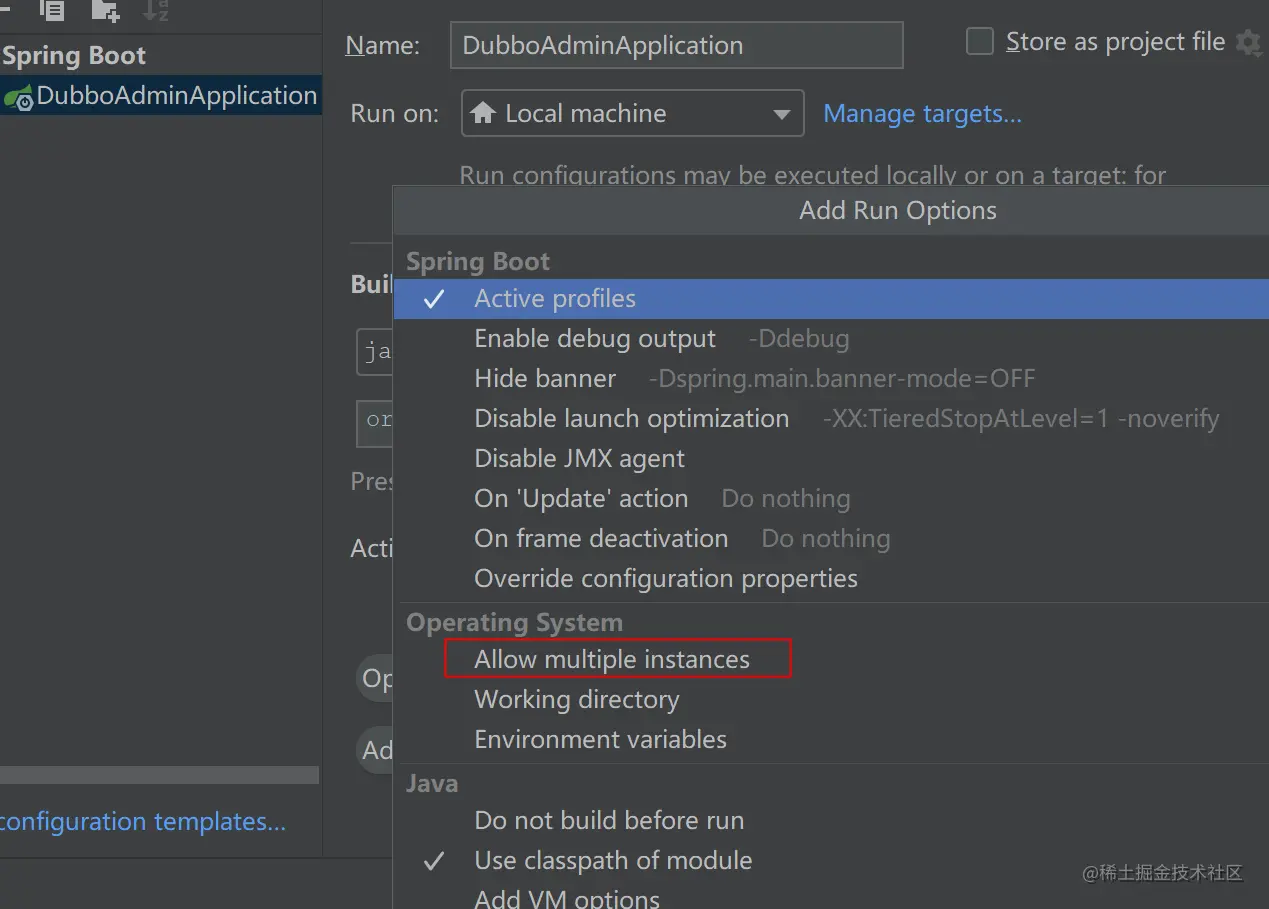Choose Do not build before run
Viewport: 1269px width, 909px height.
831,821
